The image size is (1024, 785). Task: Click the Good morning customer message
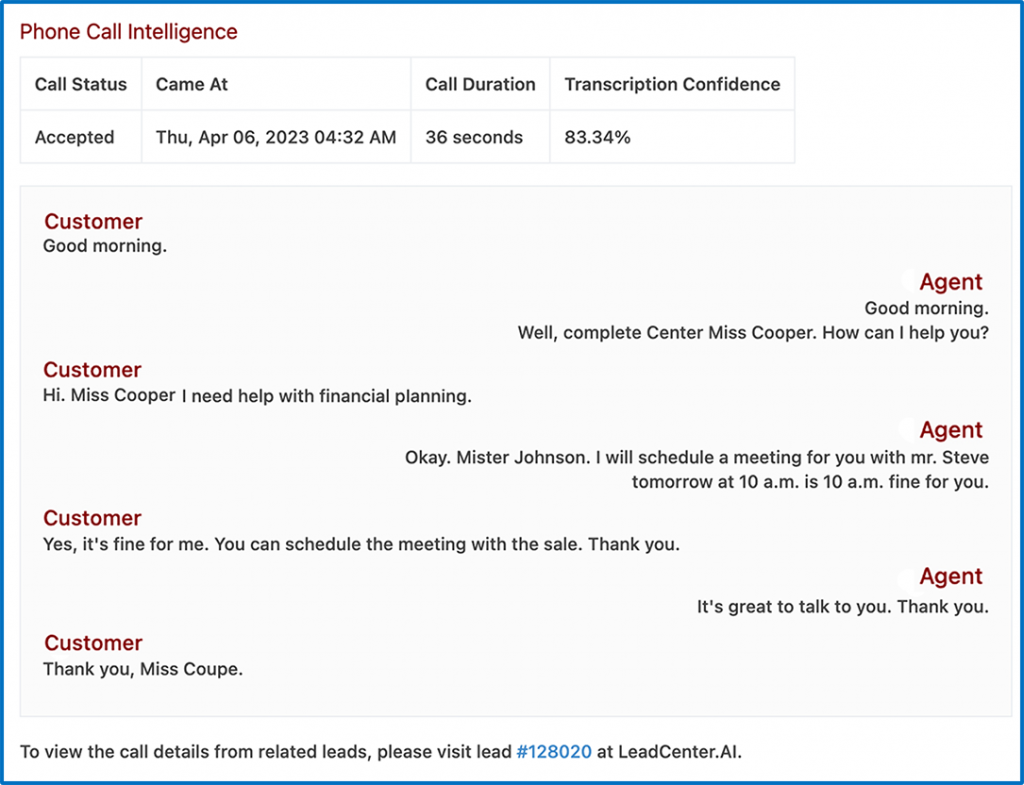pyautogui.click(x=105, y=246)
